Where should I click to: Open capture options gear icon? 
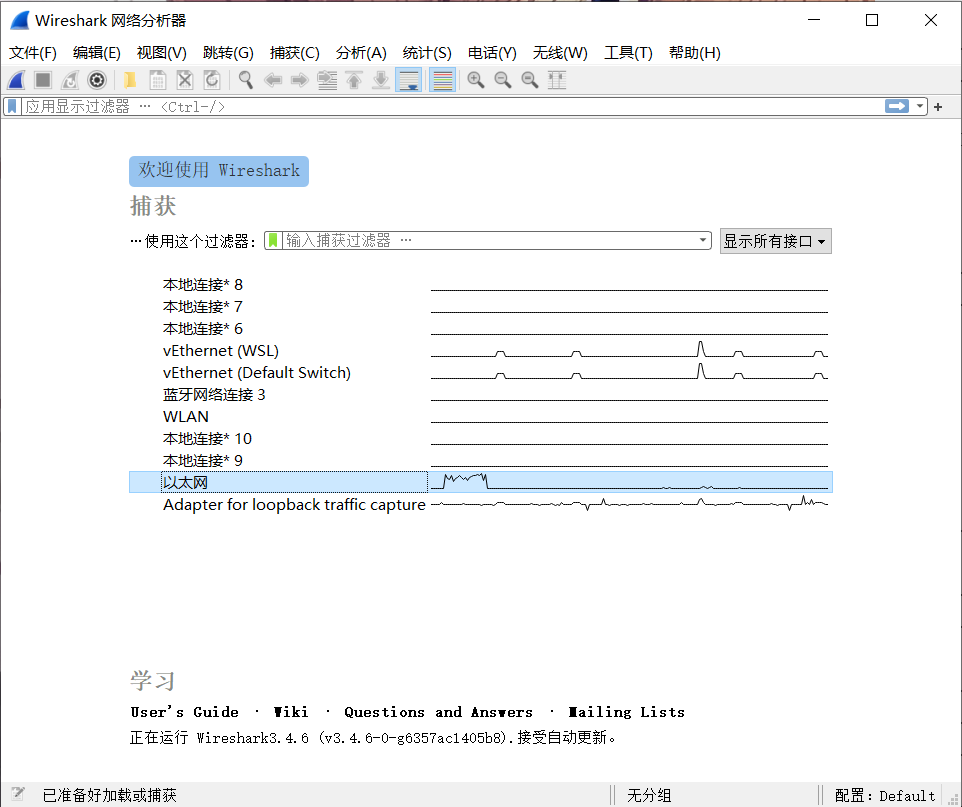97,80
